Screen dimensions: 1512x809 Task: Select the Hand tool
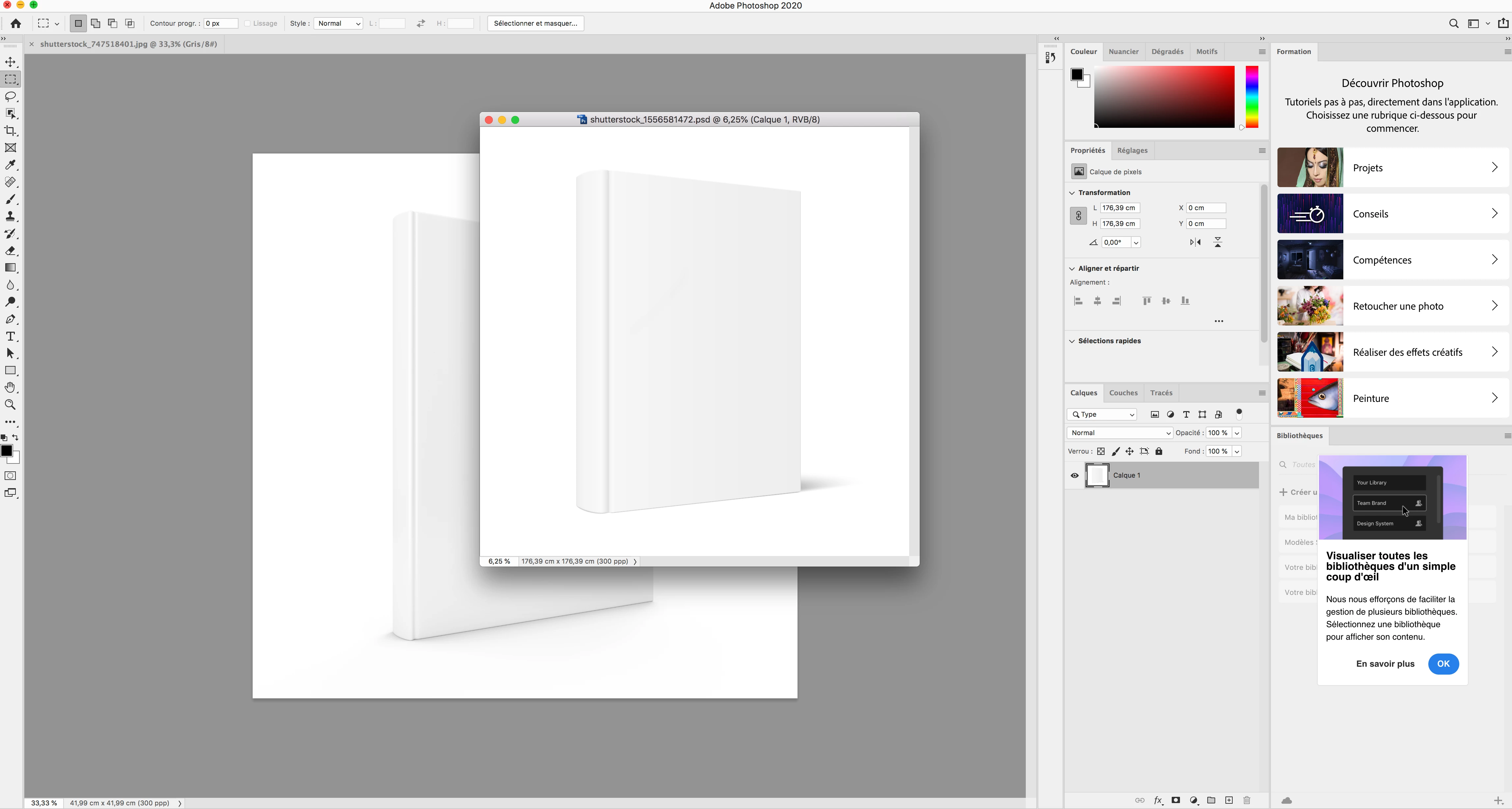pos(11,387)
